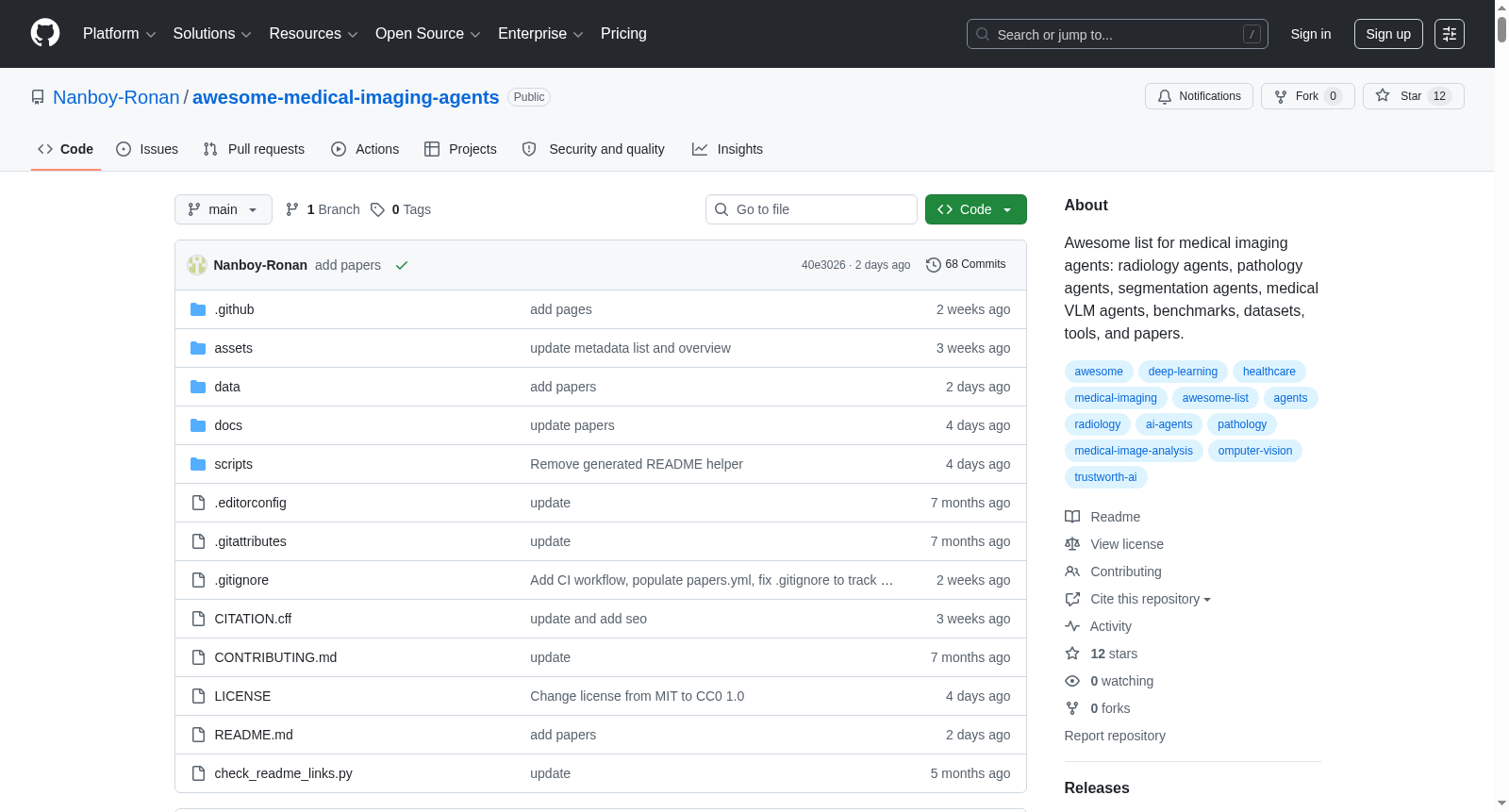
Task: Click the Sign up button
Action: (x=1388, y=34)
